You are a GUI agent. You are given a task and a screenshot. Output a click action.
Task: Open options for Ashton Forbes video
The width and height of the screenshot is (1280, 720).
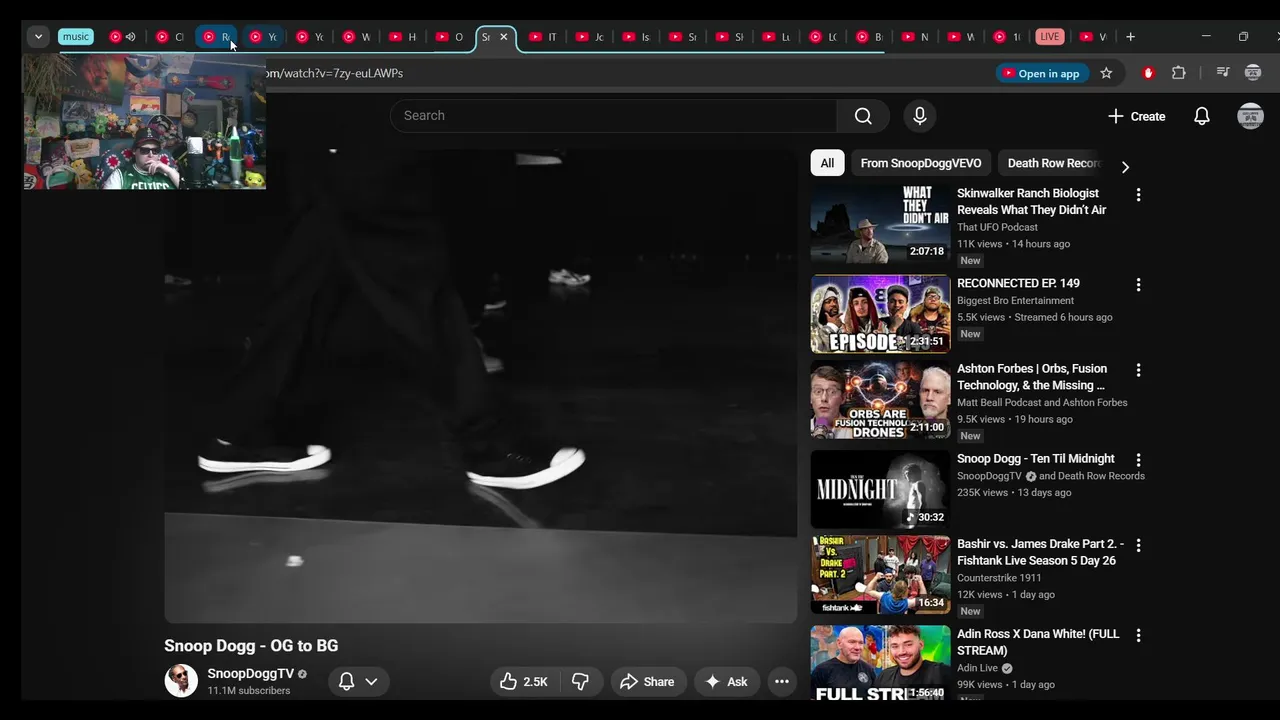click(1138, 370)
